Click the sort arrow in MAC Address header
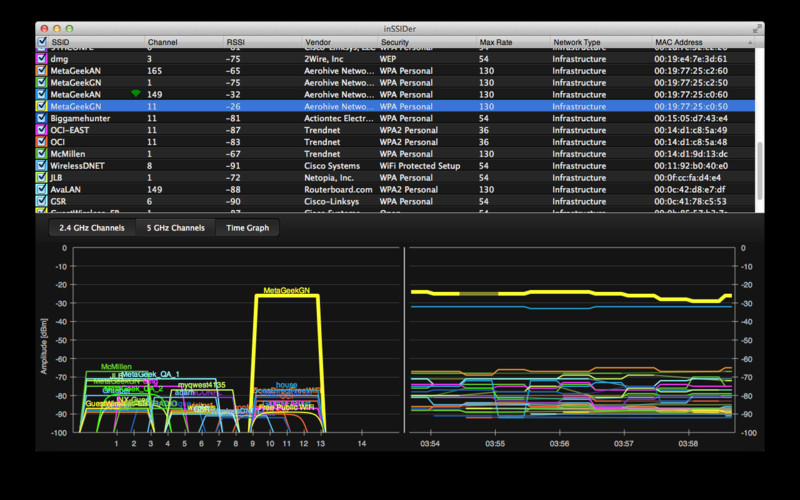 [750, 43]
